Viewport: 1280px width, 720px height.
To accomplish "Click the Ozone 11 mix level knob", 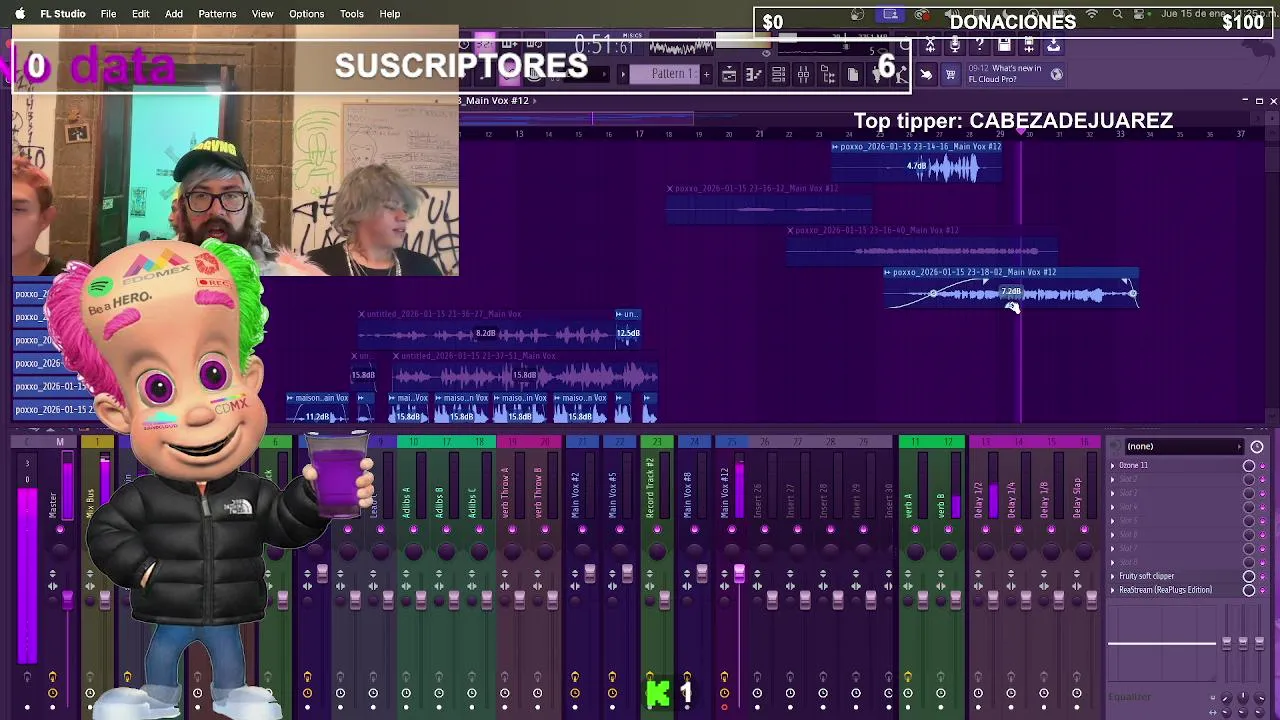I will pos(1249,466).
